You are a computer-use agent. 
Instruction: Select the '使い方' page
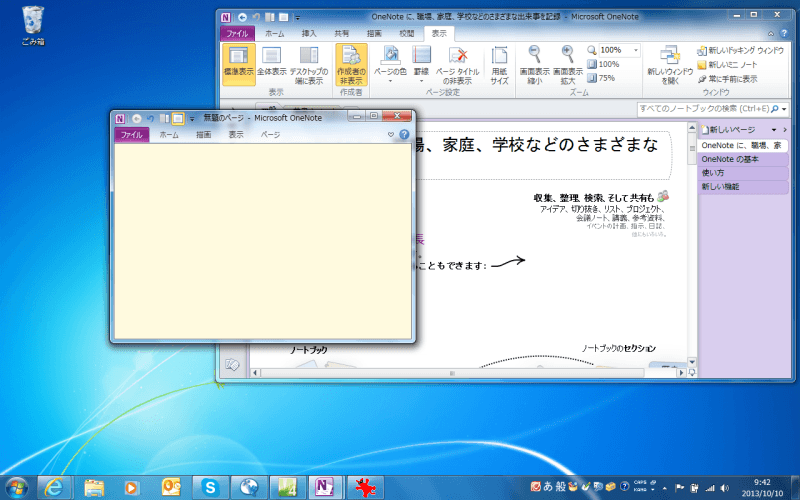point(743,173)
